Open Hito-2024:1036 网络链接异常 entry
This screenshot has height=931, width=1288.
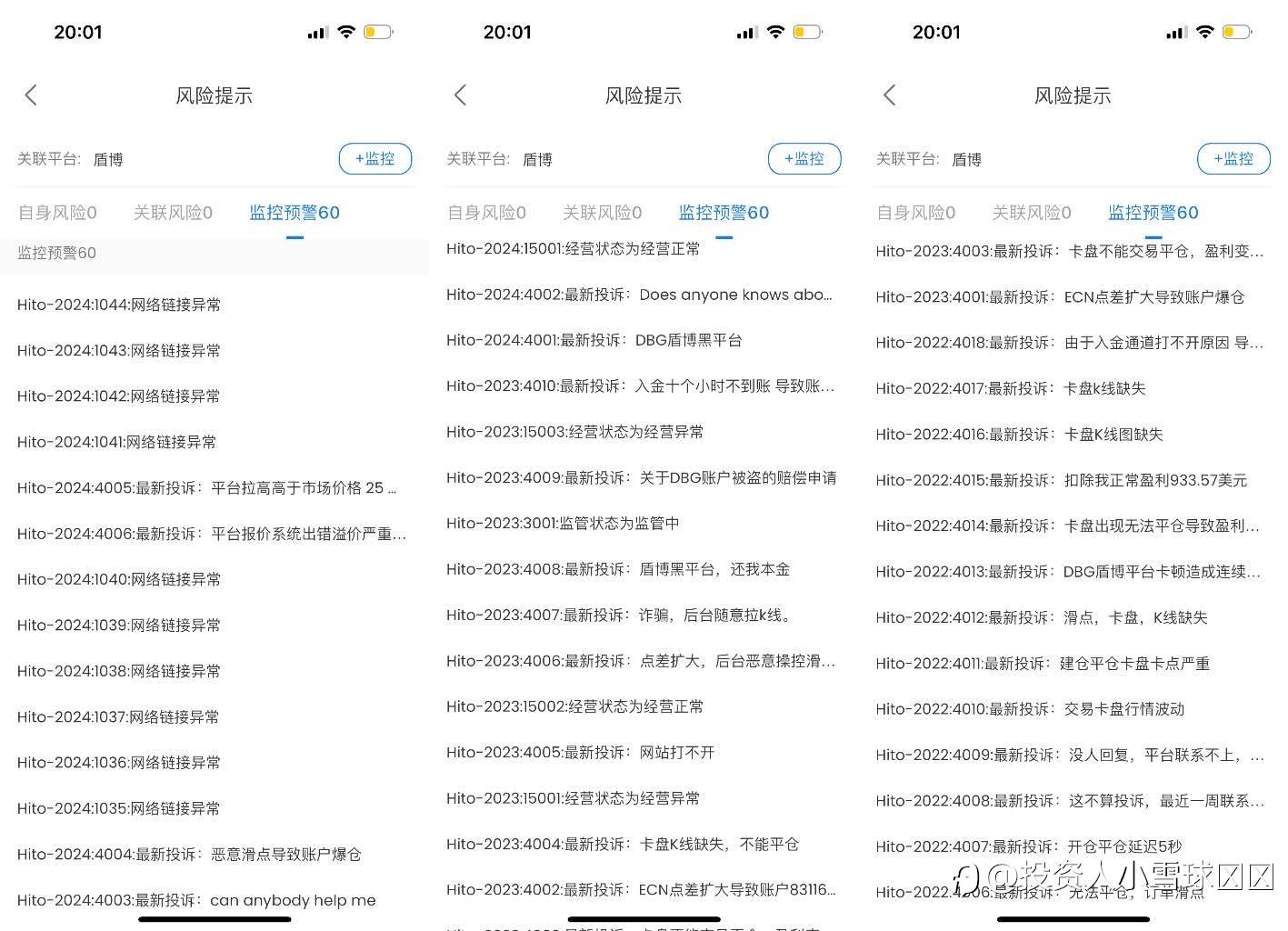[x=119, y=762]
